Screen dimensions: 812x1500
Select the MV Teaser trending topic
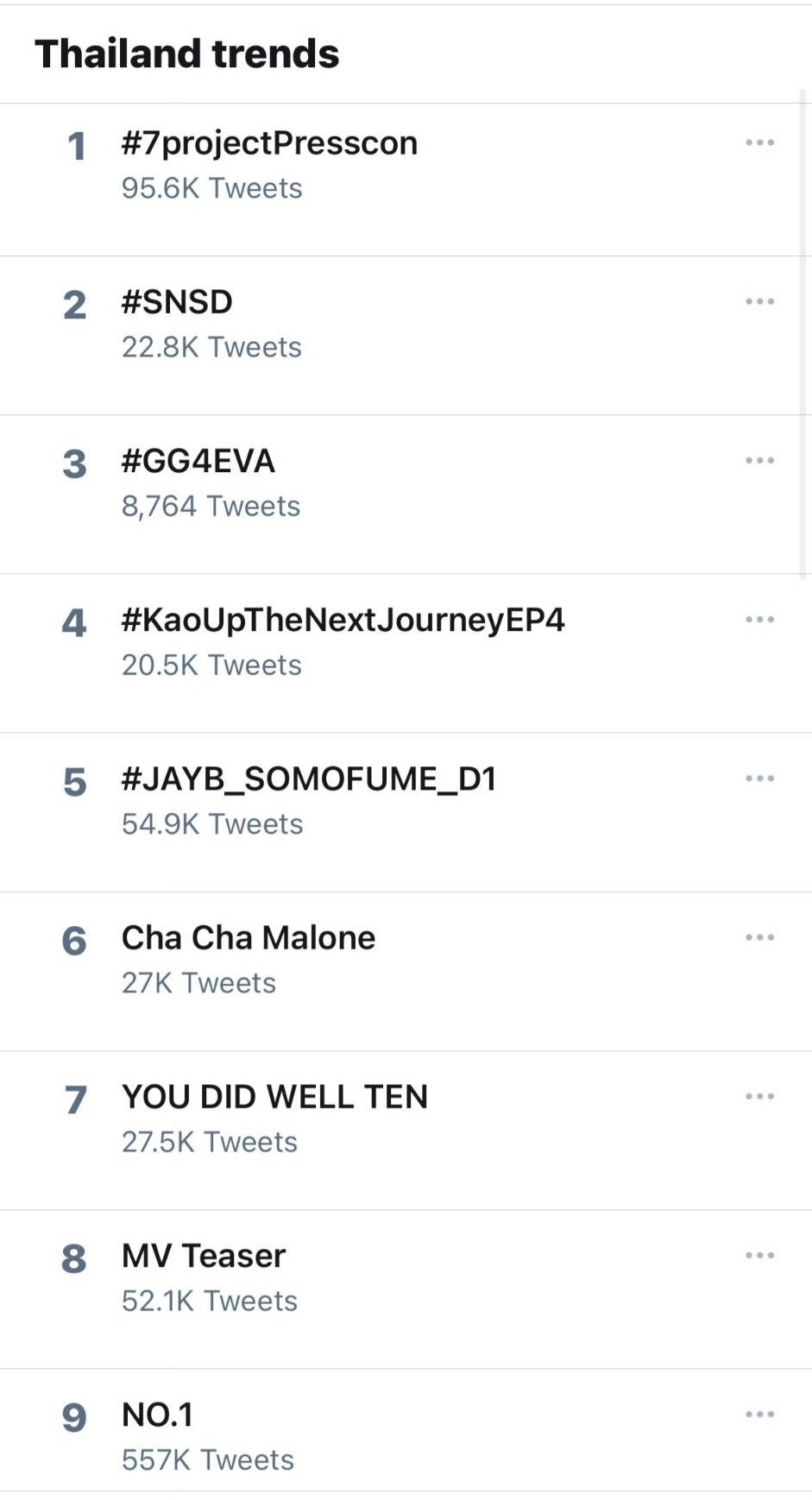tap(204, 1256)
